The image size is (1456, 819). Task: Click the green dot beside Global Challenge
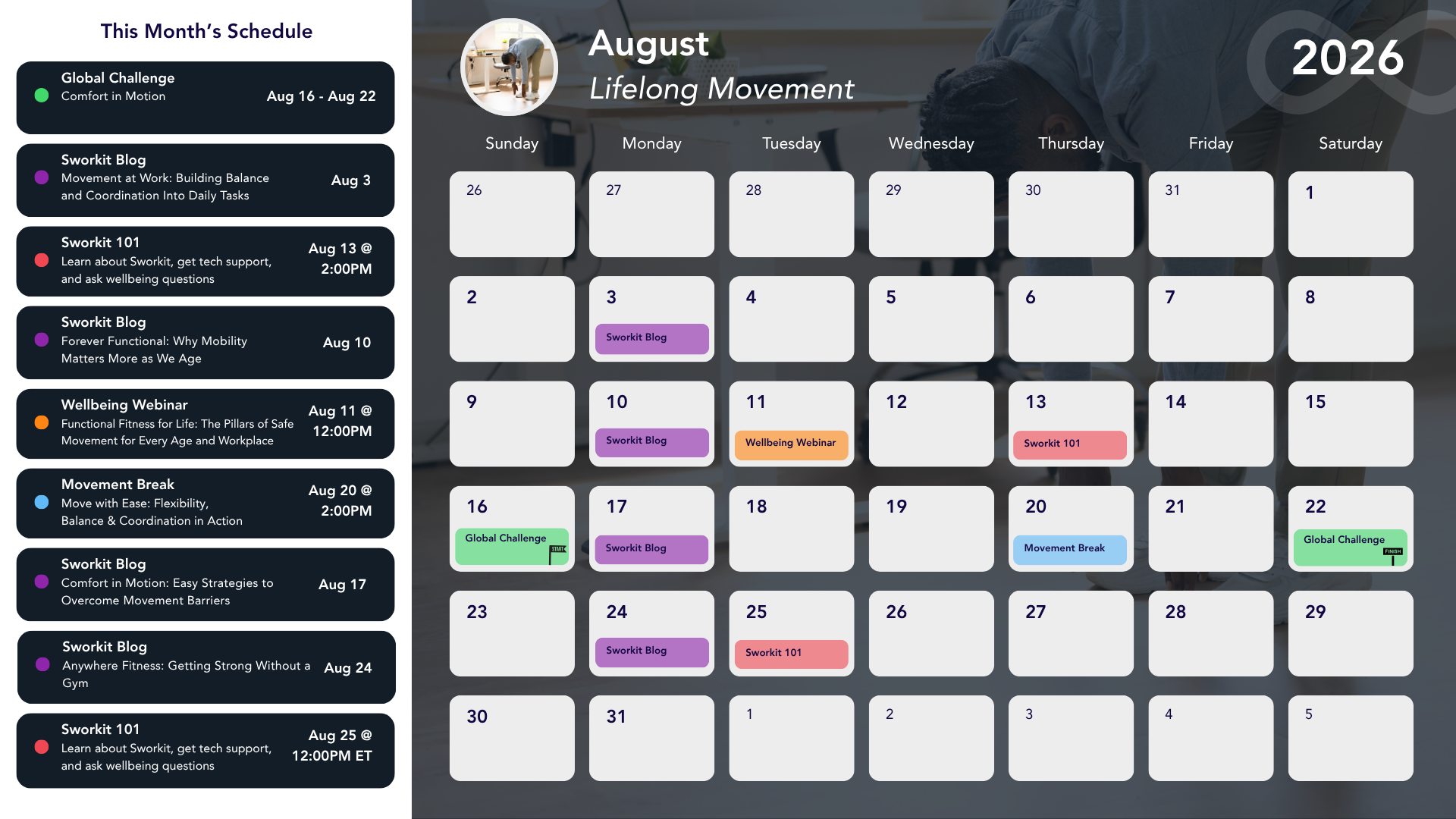(42, 96)
